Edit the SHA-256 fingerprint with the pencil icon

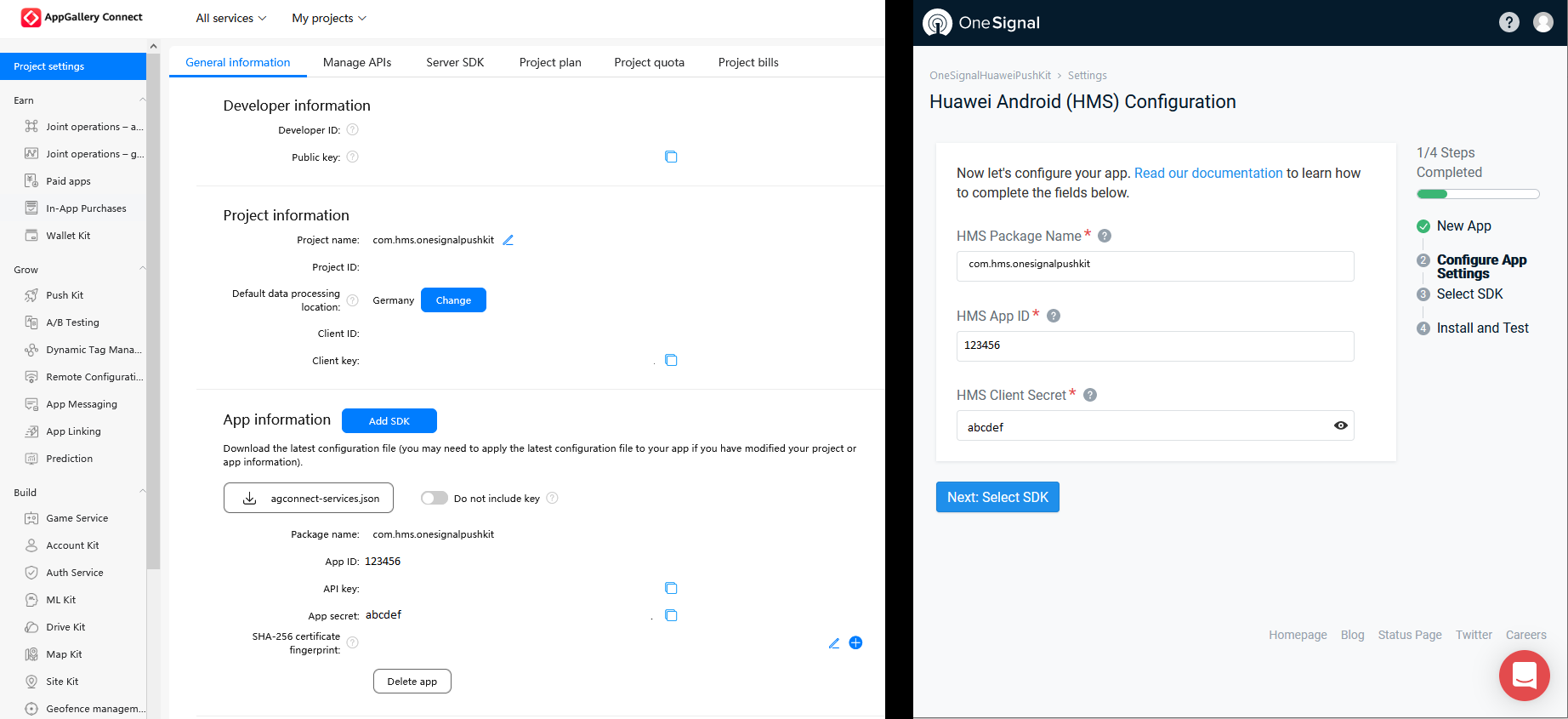(834, 643)
